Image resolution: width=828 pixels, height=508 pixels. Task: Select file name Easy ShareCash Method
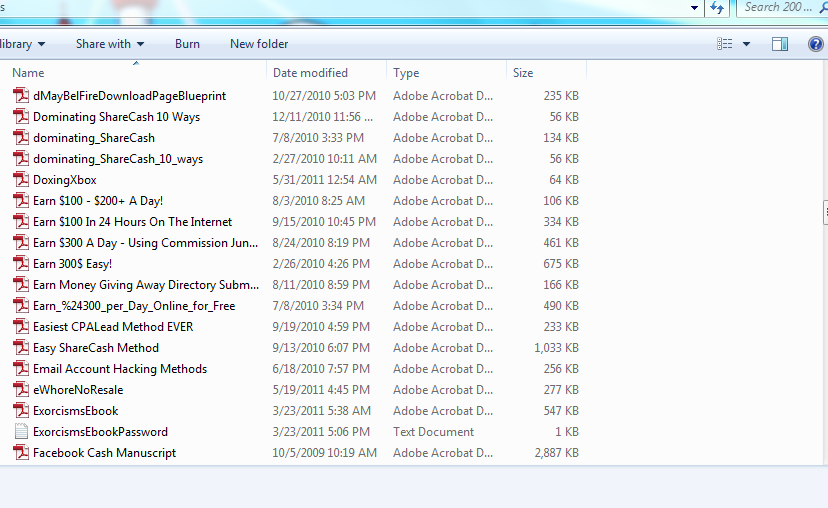click(x=96, y=348)
